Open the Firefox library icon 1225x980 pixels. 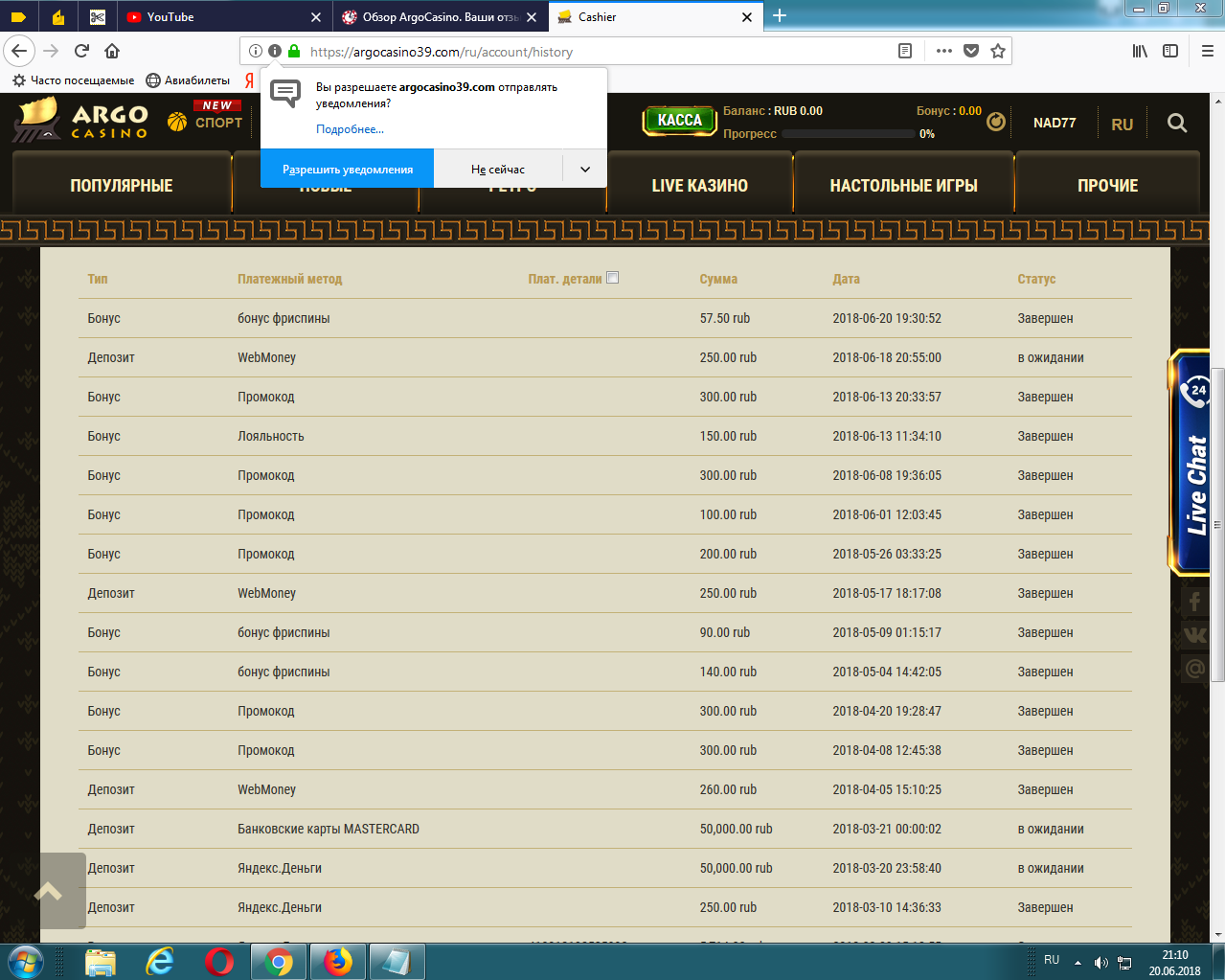click(1140, 51)
